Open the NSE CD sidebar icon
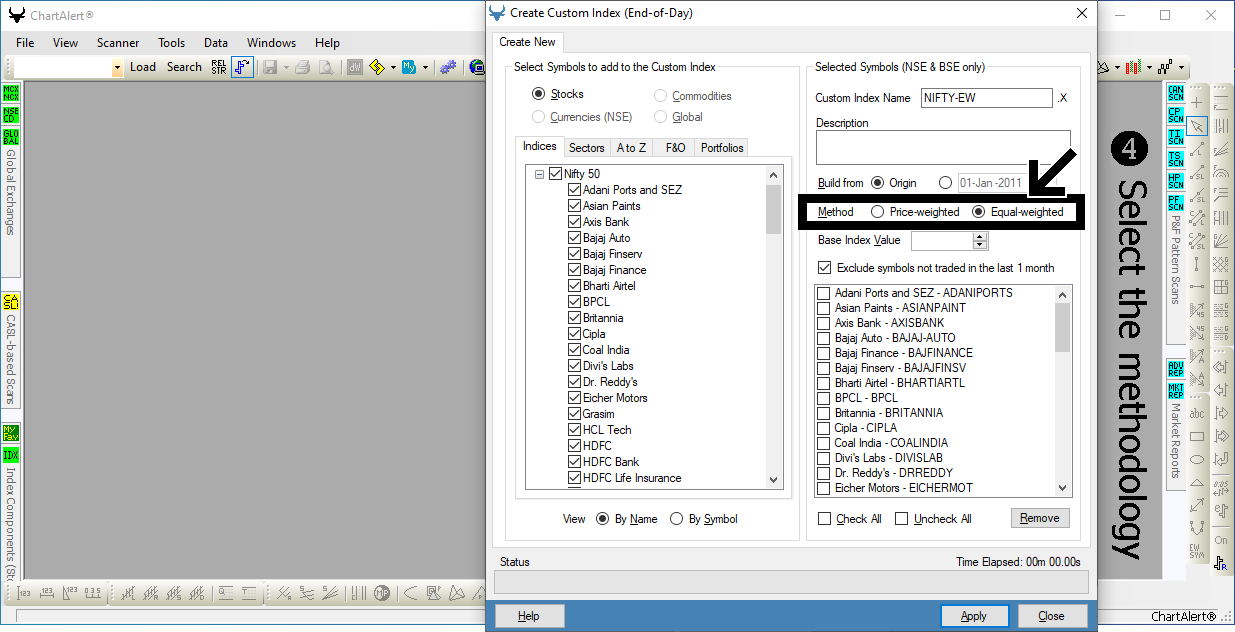The width and height of the screenshot is (1235, 632). [x=11, y=114]
